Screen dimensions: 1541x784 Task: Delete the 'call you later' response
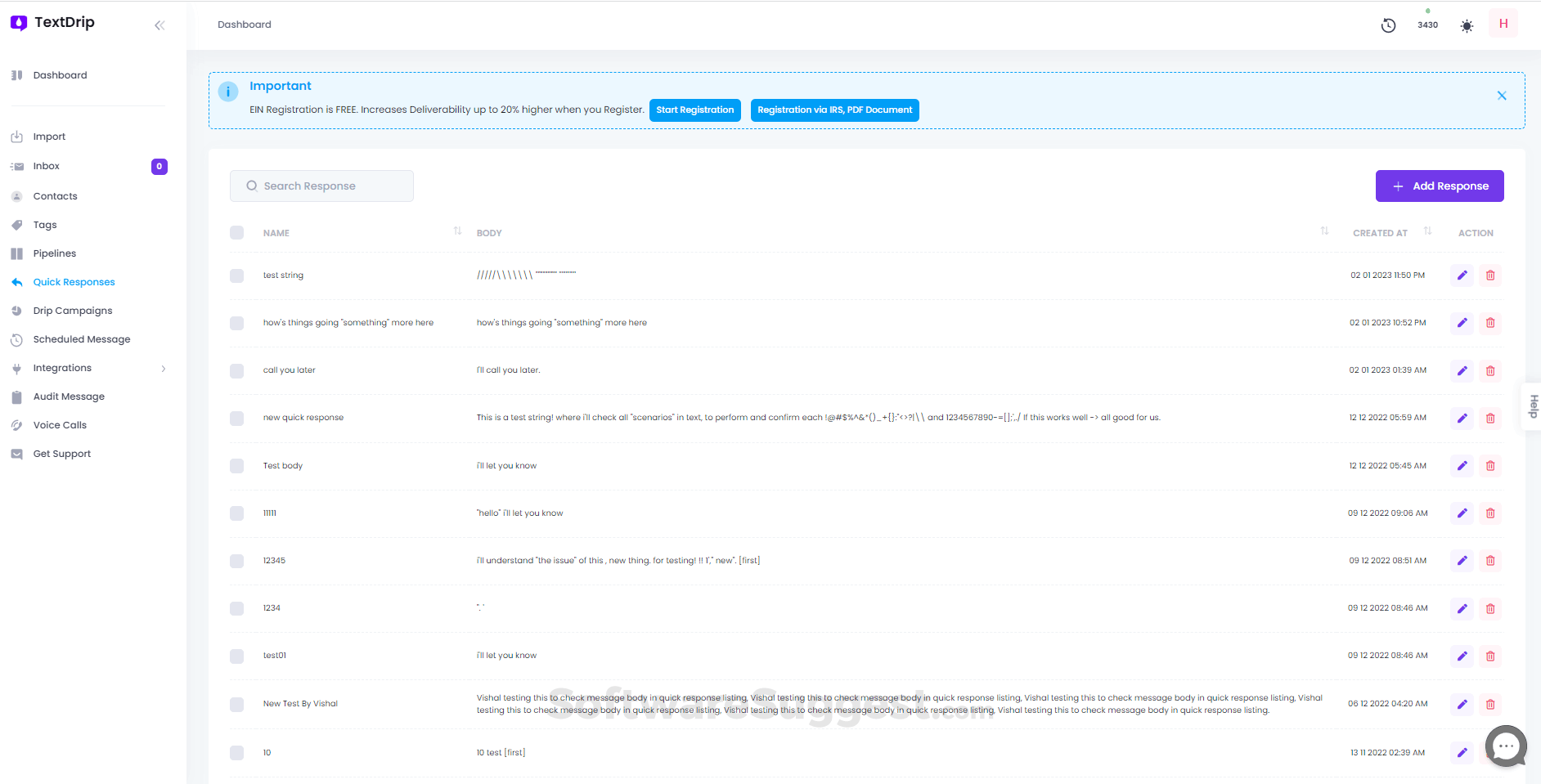[x=1490, y=370]
